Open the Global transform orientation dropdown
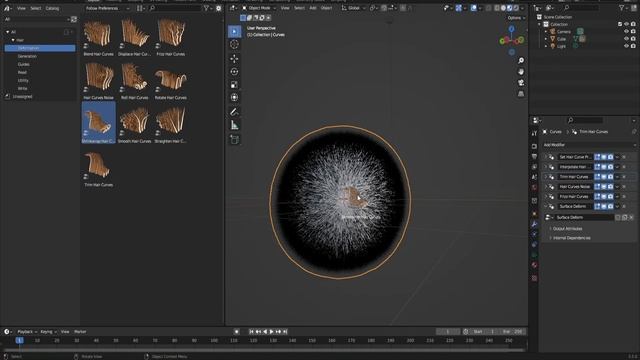Screen dimensions: 640x360 point(353,8)
